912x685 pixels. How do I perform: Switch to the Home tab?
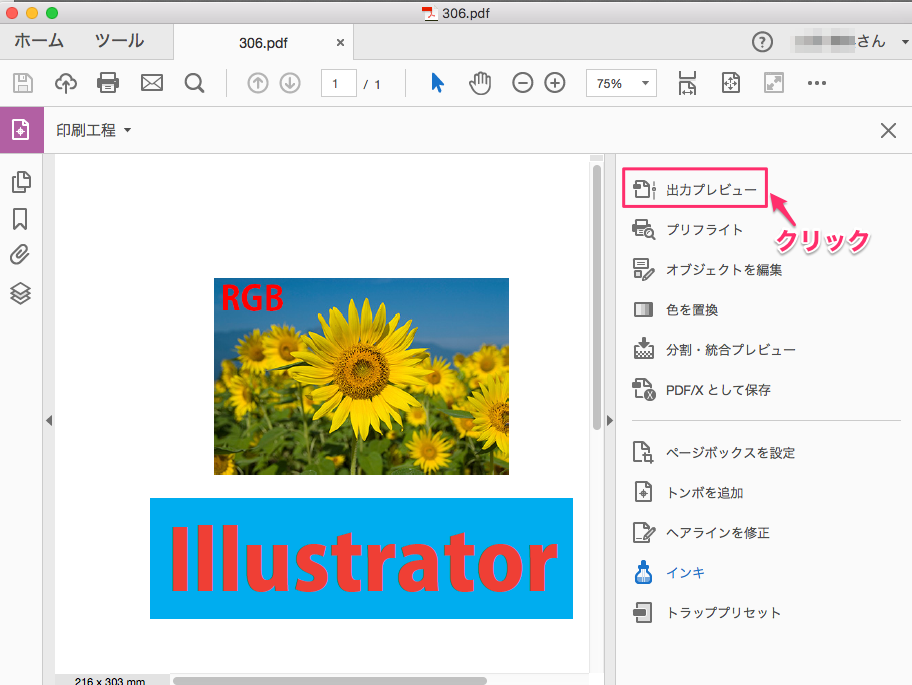pos(38,42)
